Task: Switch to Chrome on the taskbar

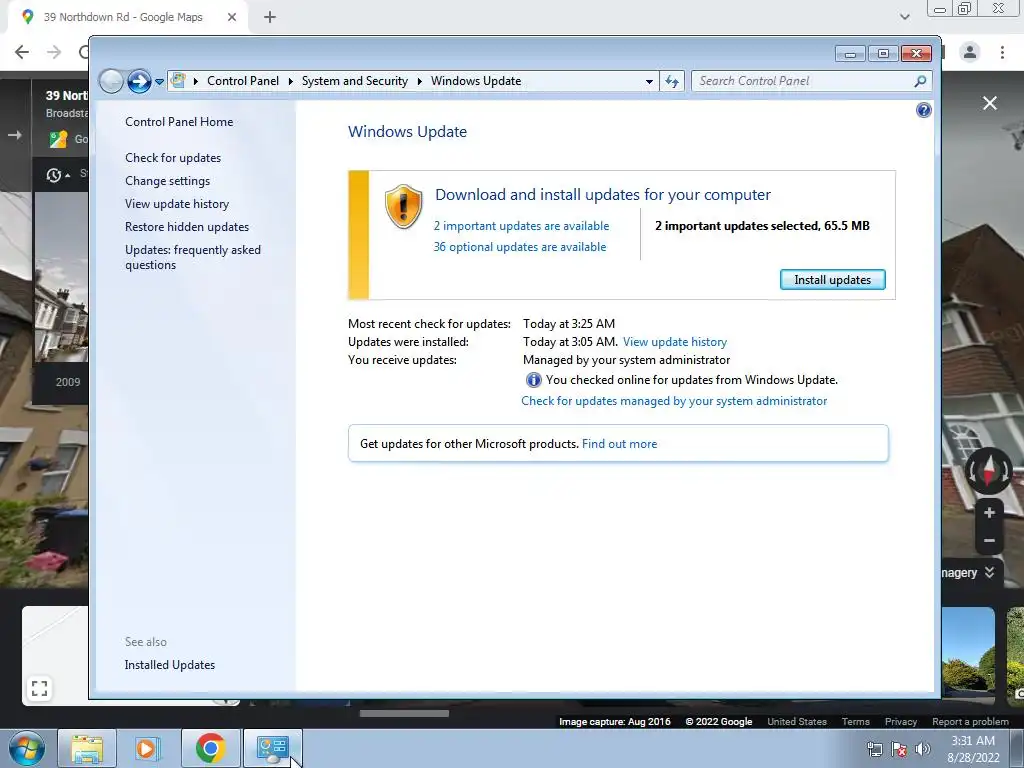Action: click(210, 748)
